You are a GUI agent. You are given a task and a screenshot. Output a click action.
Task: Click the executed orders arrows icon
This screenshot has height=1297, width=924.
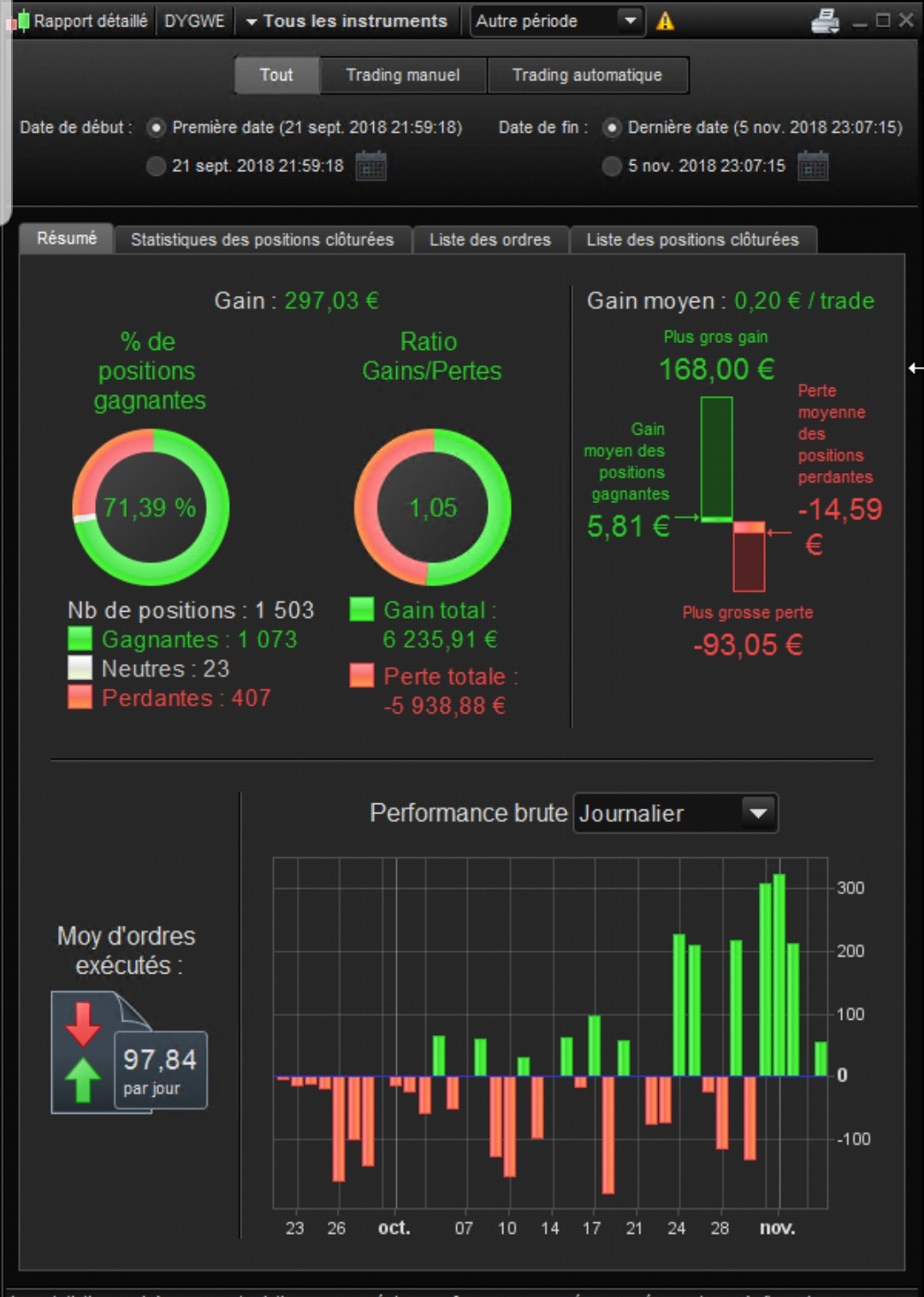83,1053
